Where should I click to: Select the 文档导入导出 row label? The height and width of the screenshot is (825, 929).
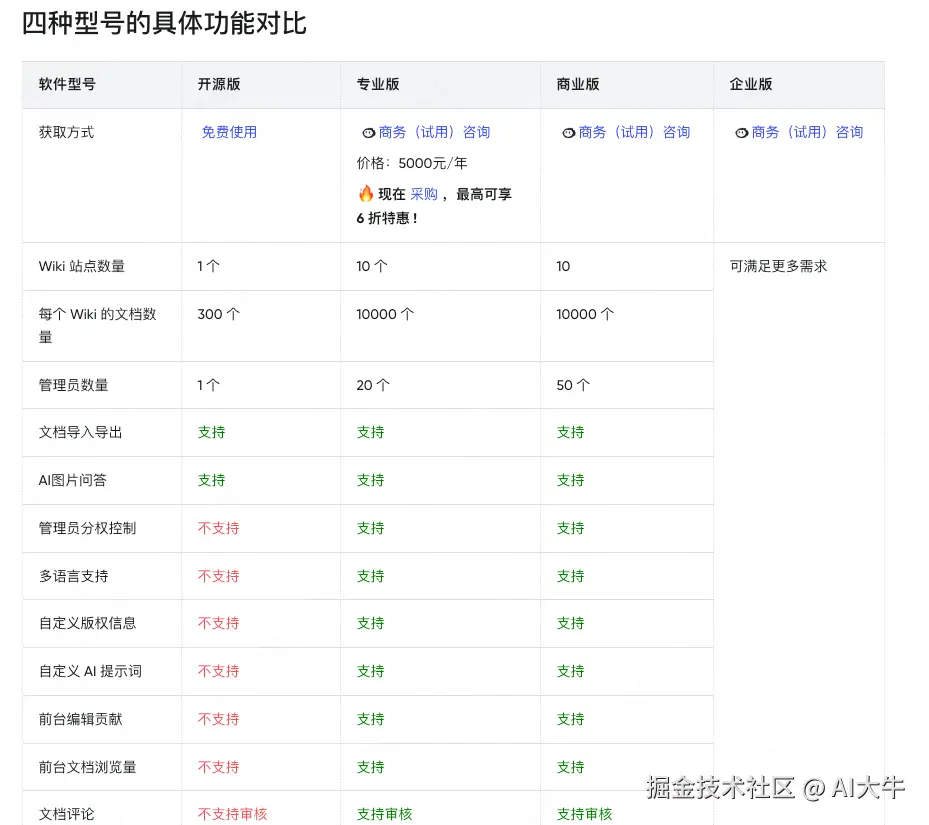(81, 433)
